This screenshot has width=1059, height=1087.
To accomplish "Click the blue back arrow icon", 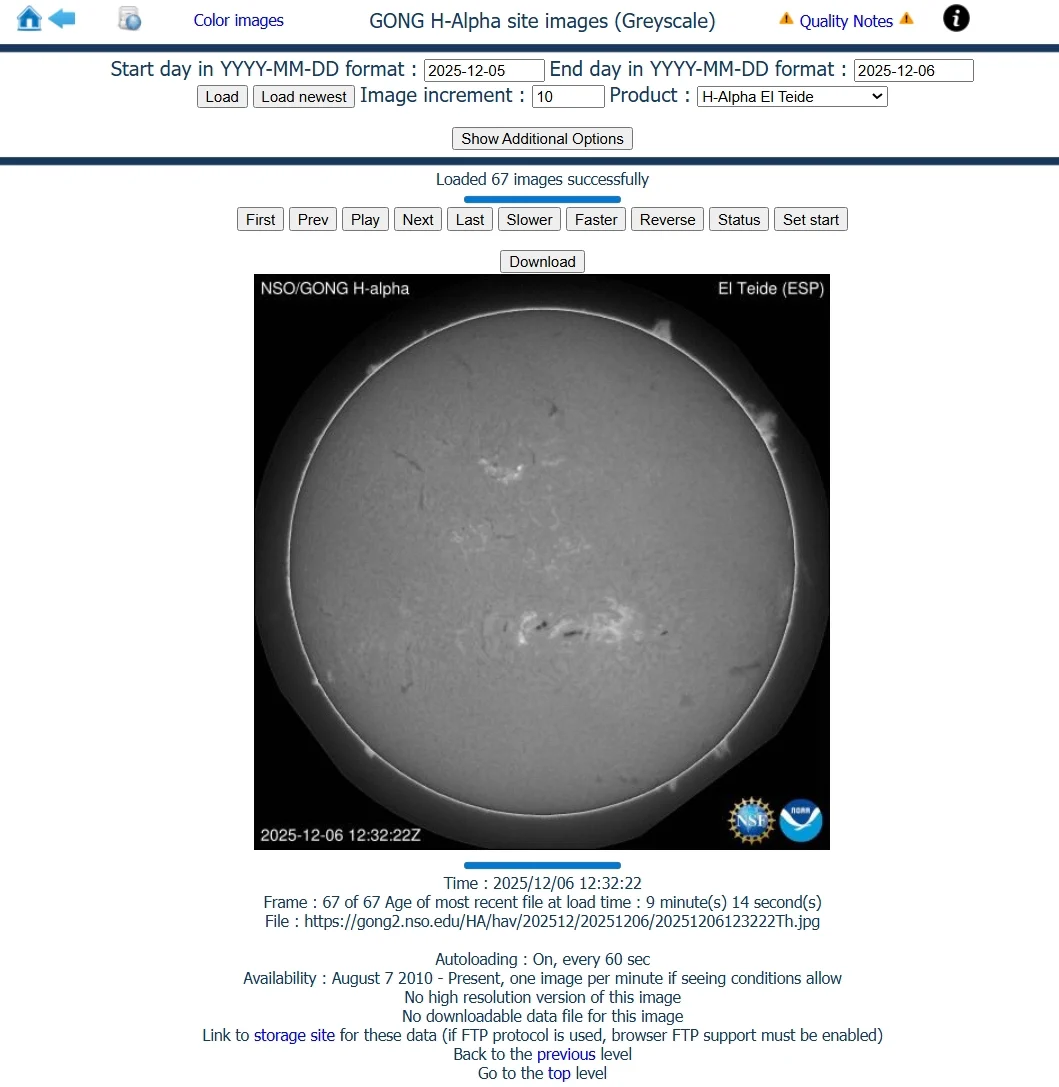I will coord(62,19).
